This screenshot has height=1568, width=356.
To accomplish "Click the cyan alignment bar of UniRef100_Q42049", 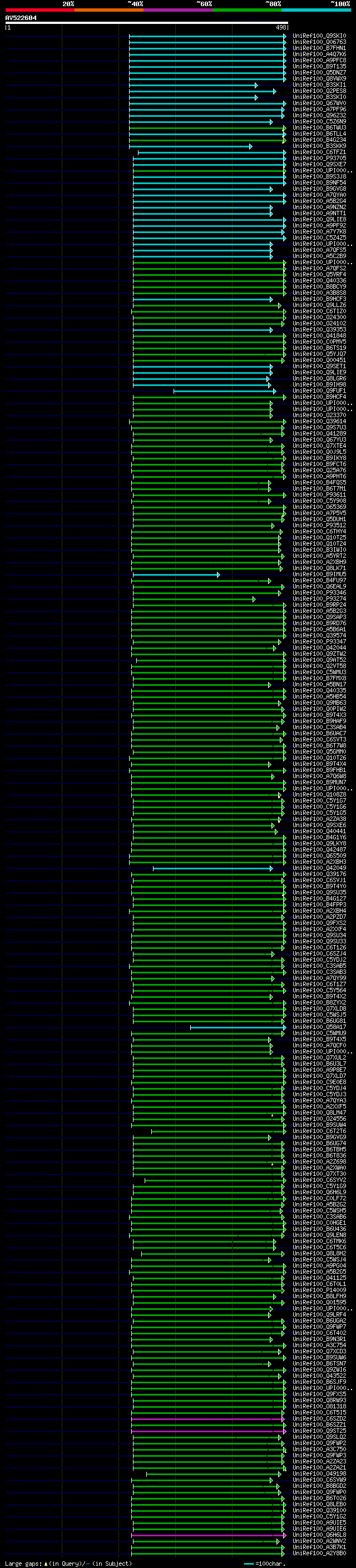I will [213, 868].
